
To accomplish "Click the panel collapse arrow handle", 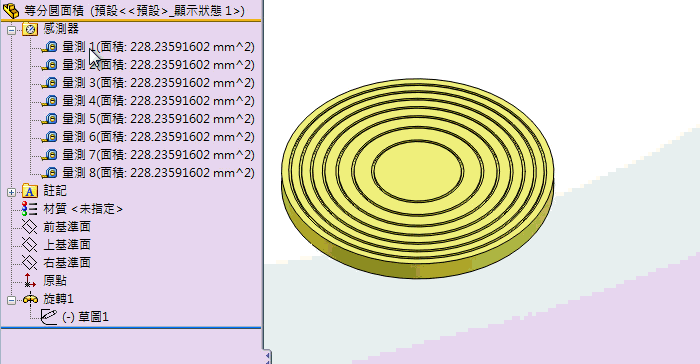I will [x=267, y=356].
